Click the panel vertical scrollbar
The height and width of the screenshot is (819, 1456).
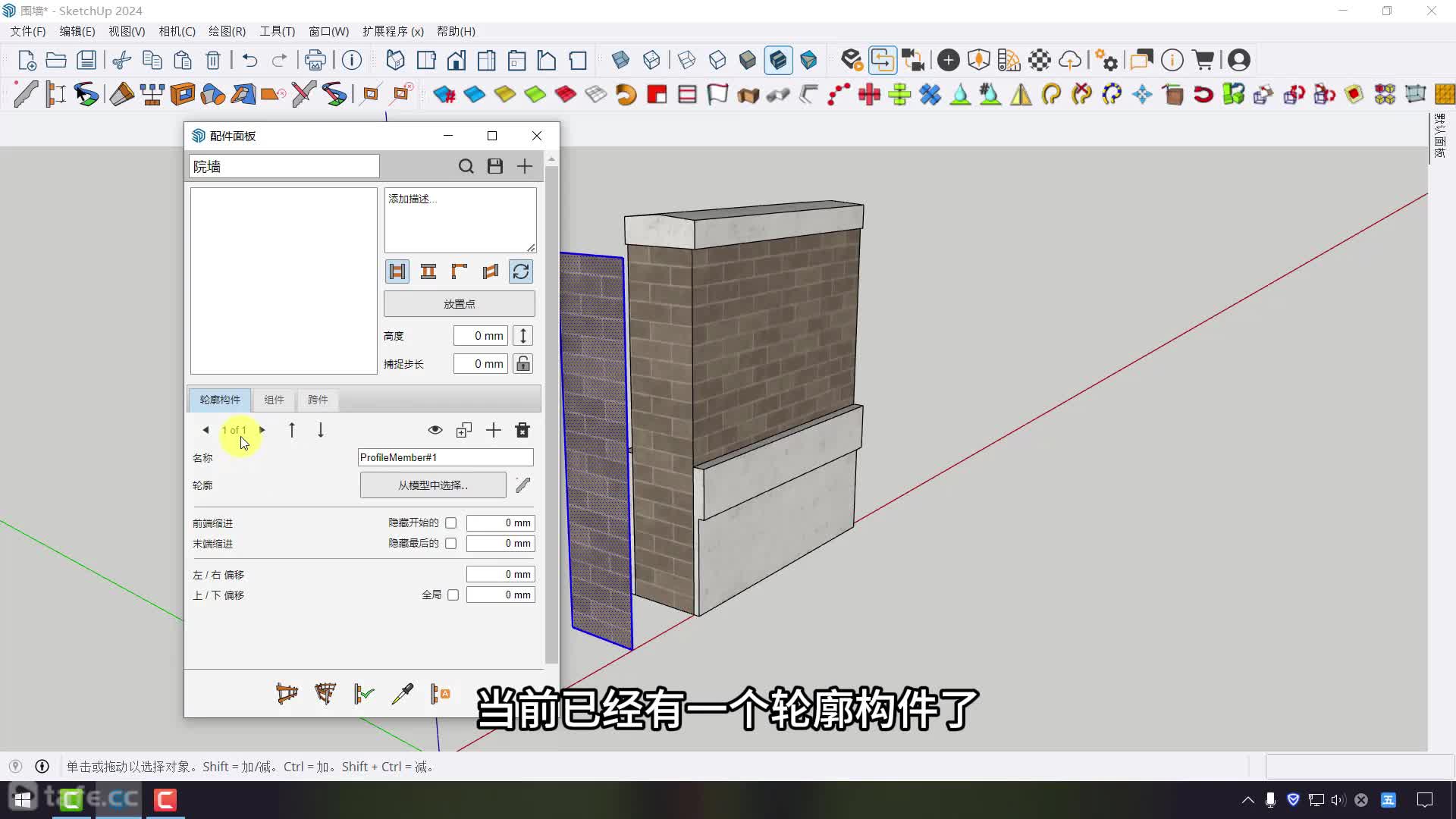551,413
